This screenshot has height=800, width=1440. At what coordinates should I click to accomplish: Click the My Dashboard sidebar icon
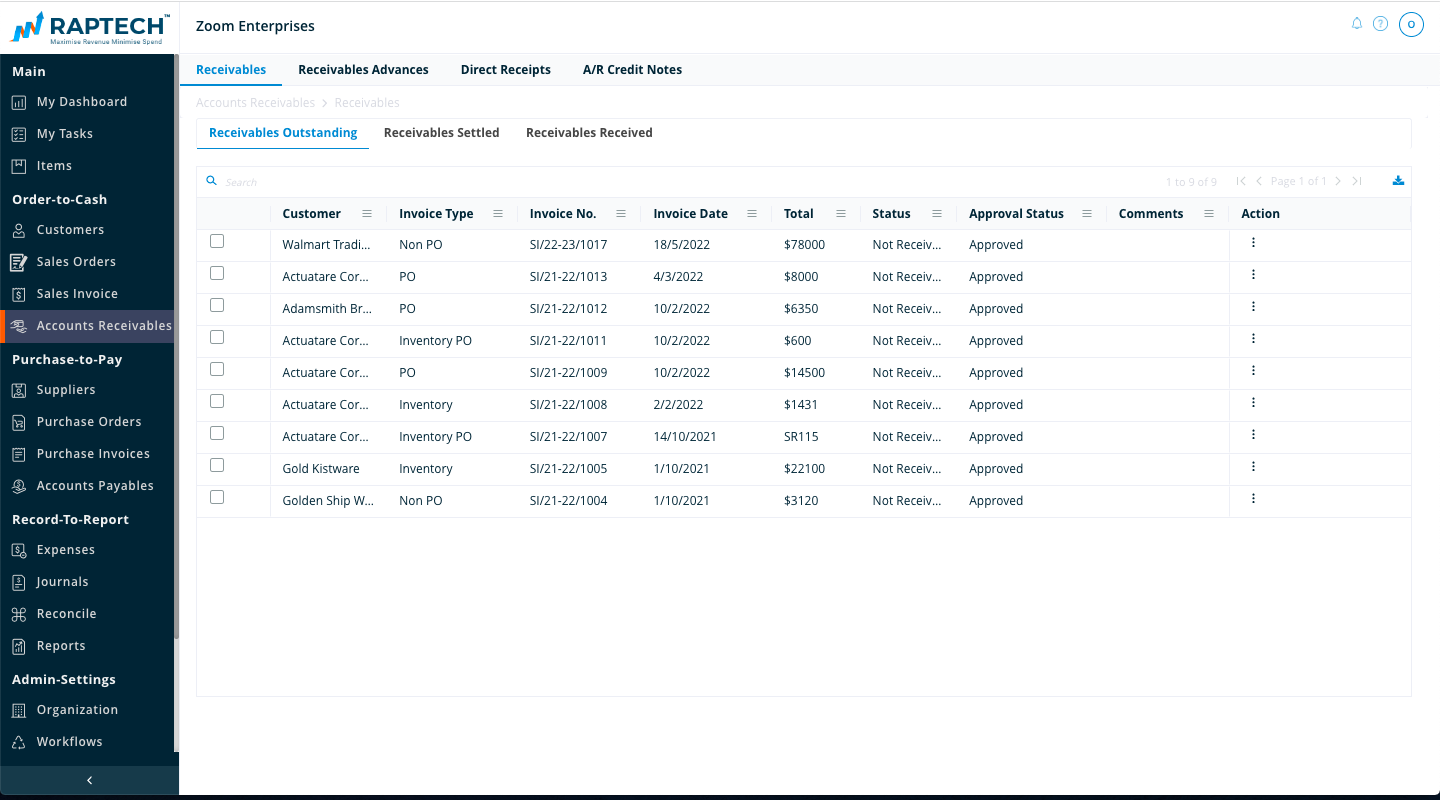click(18, 102)
